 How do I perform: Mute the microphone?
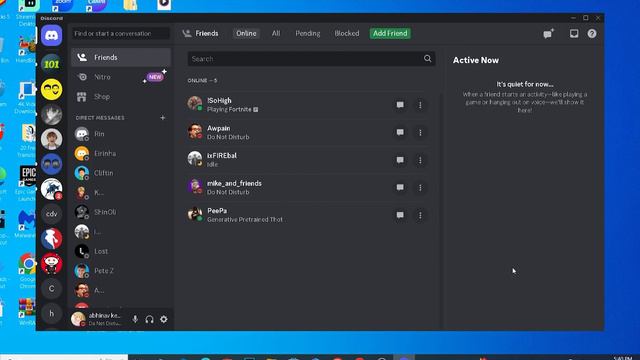click(135, 319)
